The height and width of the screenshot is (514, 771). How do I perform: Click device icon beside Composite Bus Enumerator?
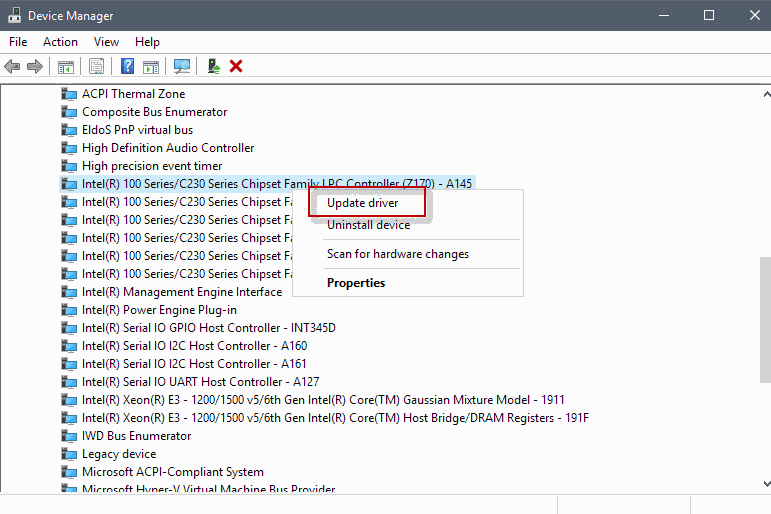(x=69, y=112)
